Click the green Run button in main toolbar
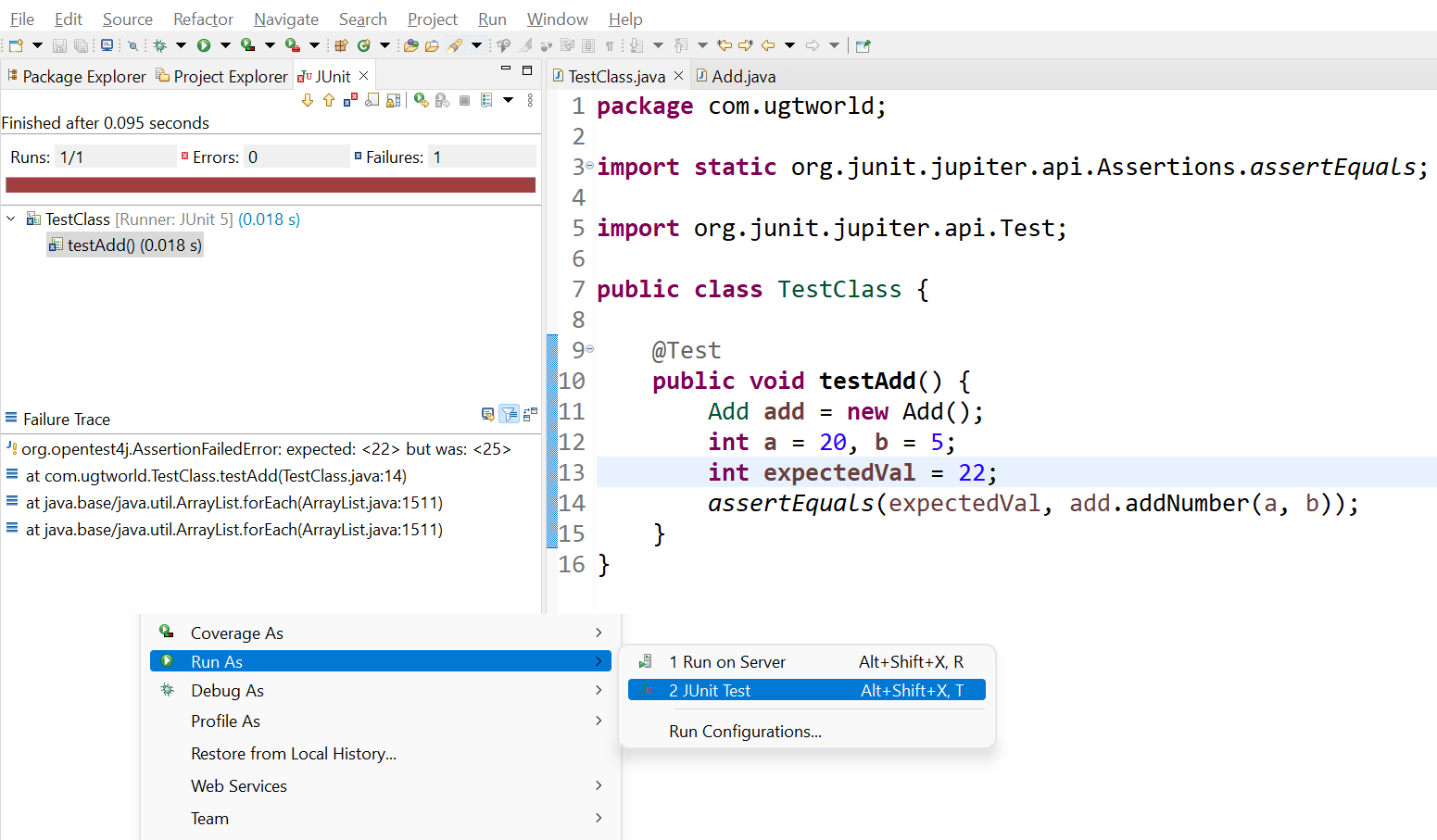1437x840 pixels. point(204,45)
